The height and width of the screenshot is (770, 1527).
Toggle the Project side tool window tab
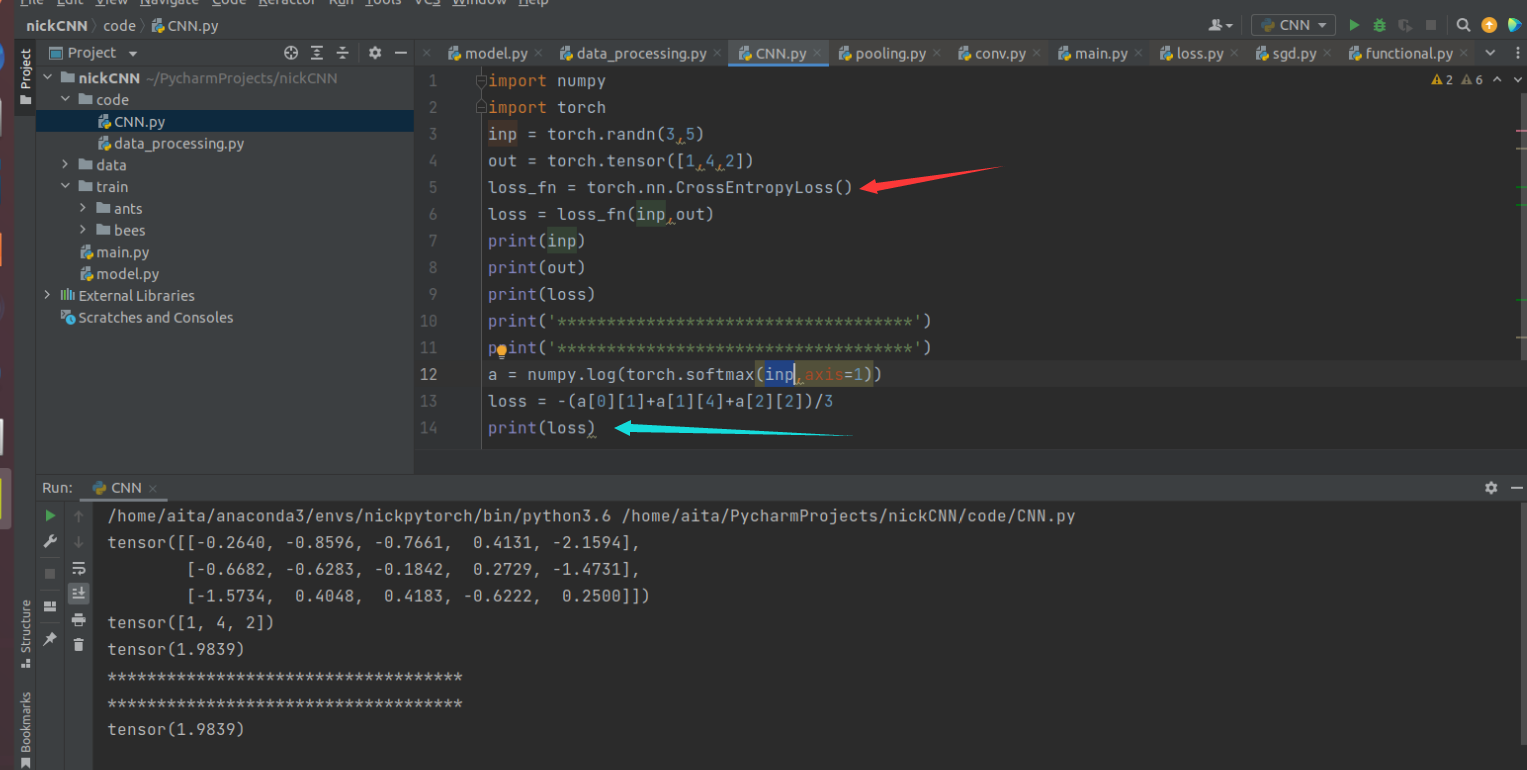coord(25,76)
